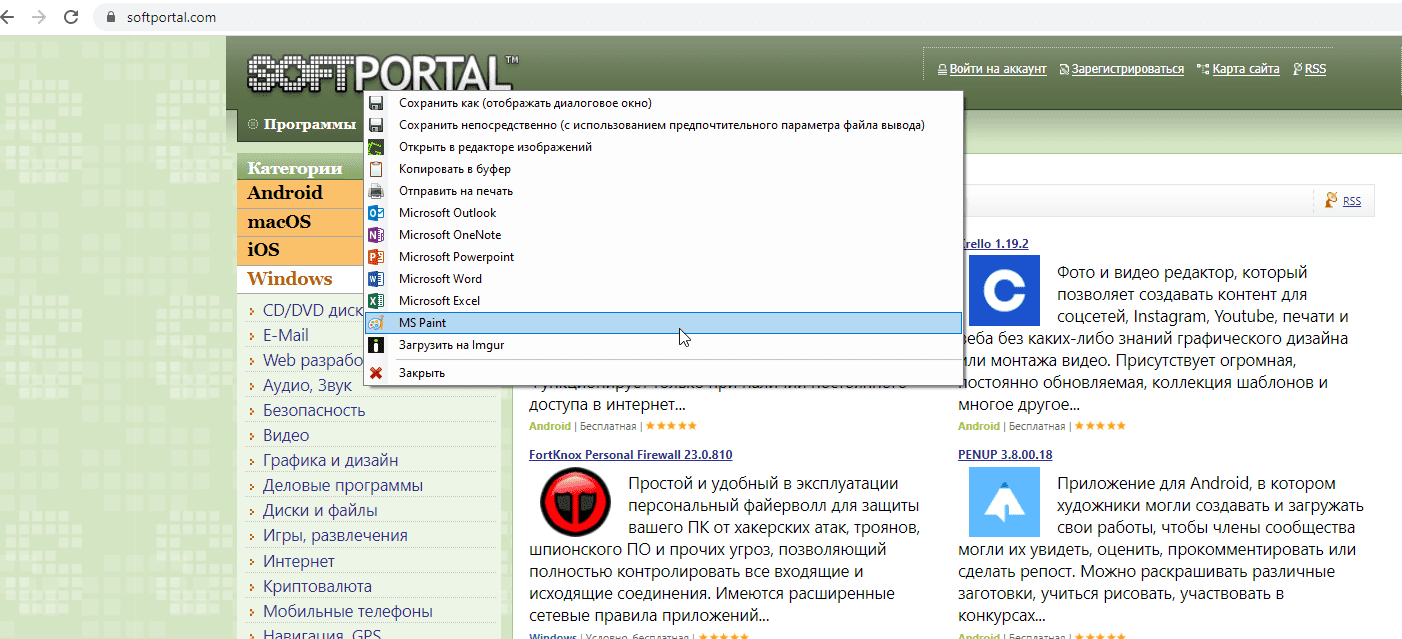Click the Imgur upload icon
Screen dimensions: 1402x639
coord(376,345)
